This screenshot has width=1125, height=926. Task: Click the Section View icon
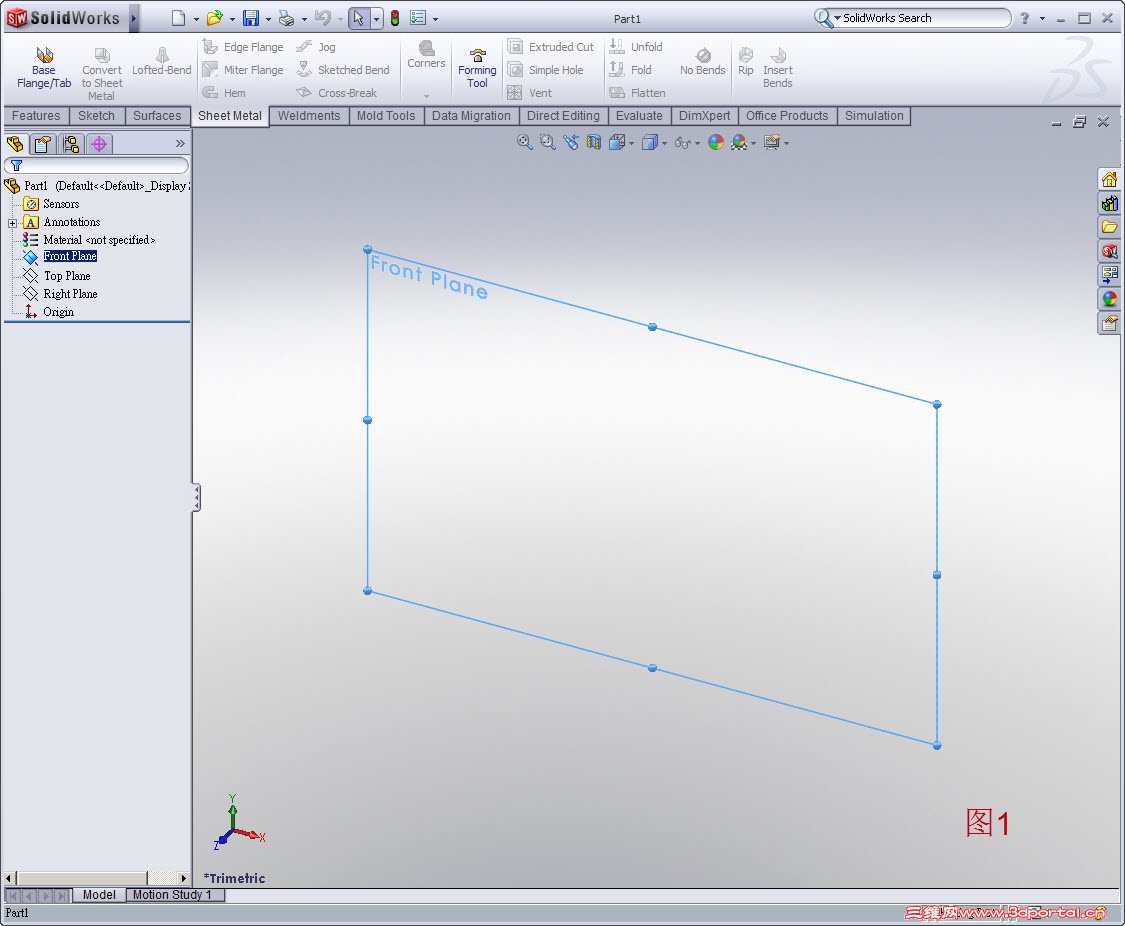point(593,142)
